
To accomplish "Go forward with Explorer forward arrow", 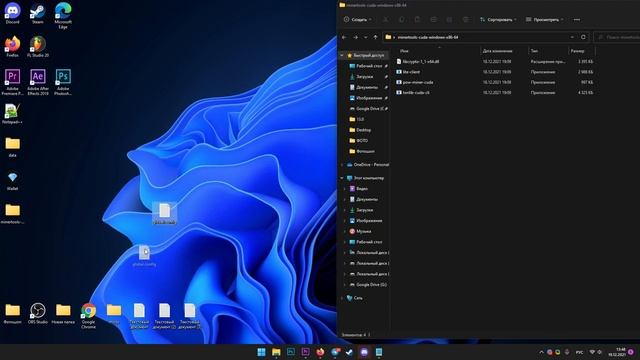I will pos(355,37).
